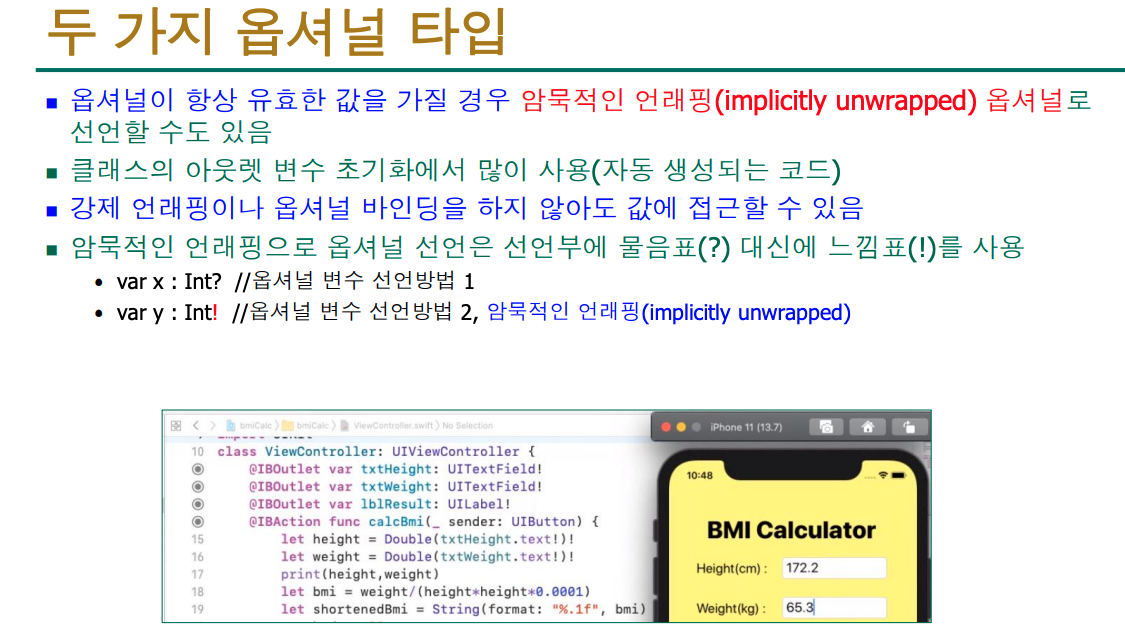Click line number 16 in gutter
This screenshot has height=641, width=1125.
click(x=197, y=557)
